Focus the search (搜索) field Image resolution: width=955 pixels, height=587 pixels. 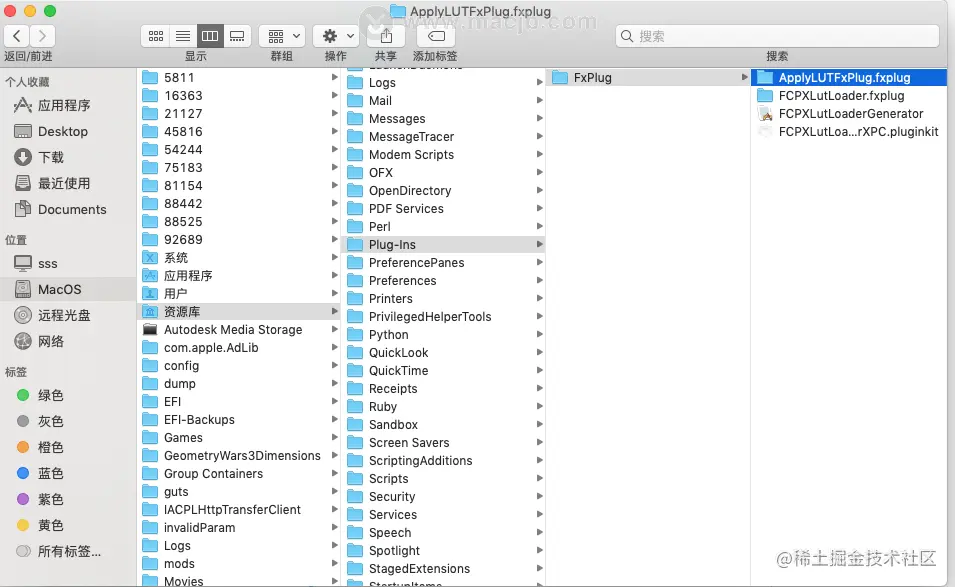(x=777, y=36)
